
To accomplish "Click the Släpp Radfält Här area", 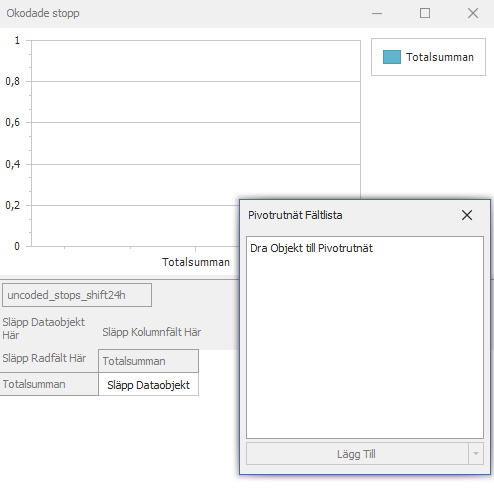I will coord(44,358).
